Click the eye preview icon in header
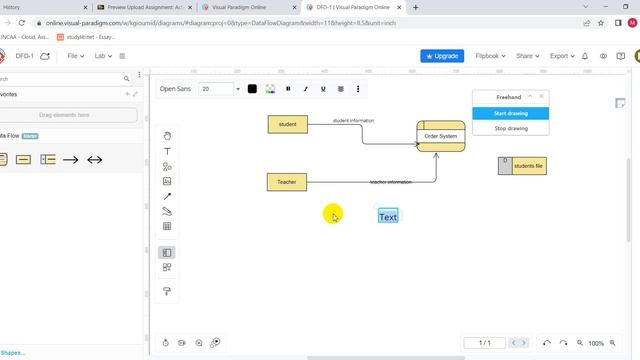The image size is (640, 360). 603,56
